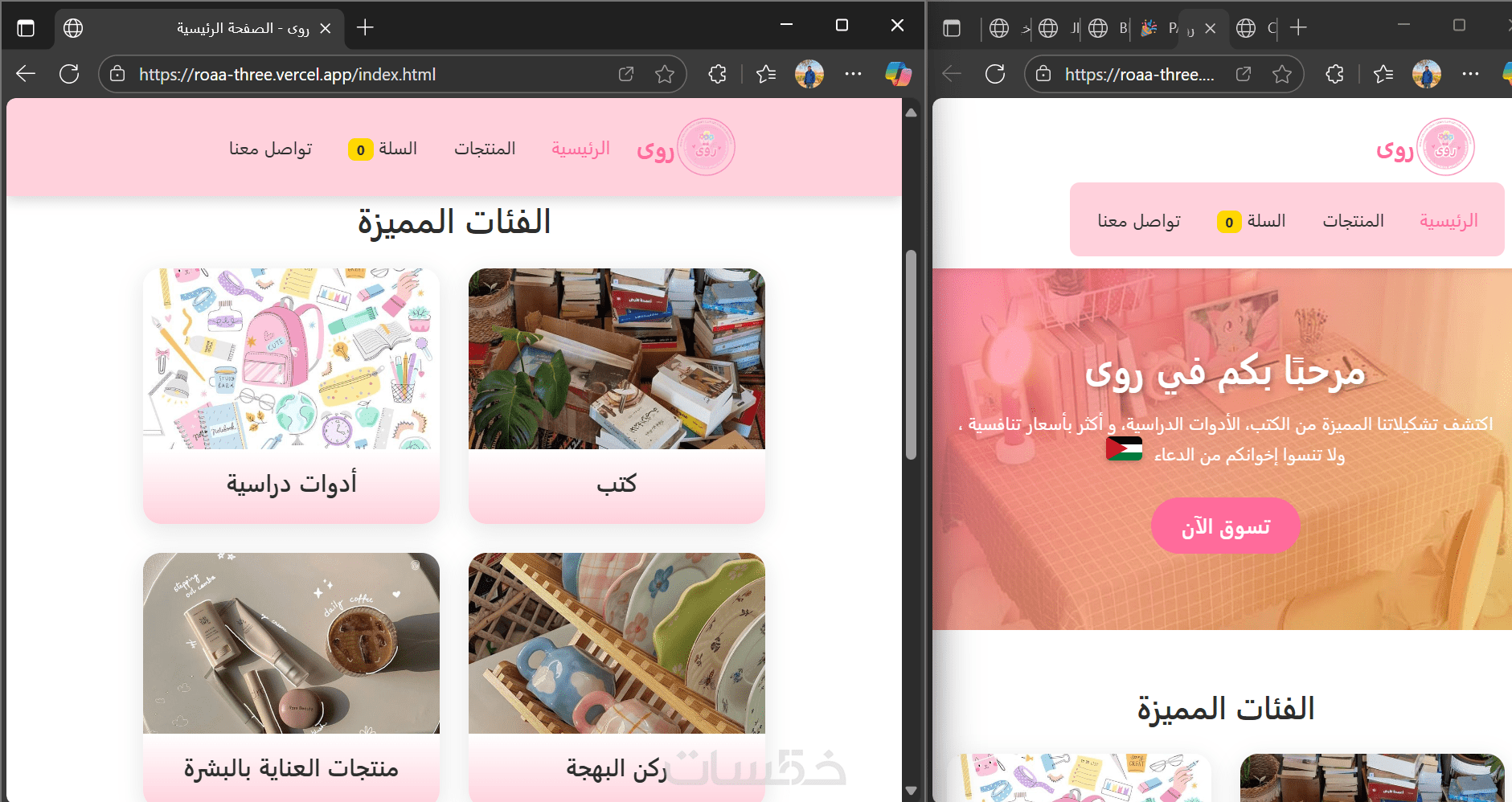The height and width of the screenshot is (802, 1512).
Task: Close the روى - الصفحة الرئيسية tab in left window
Action: pyautogui.click(x=326, y=28)
